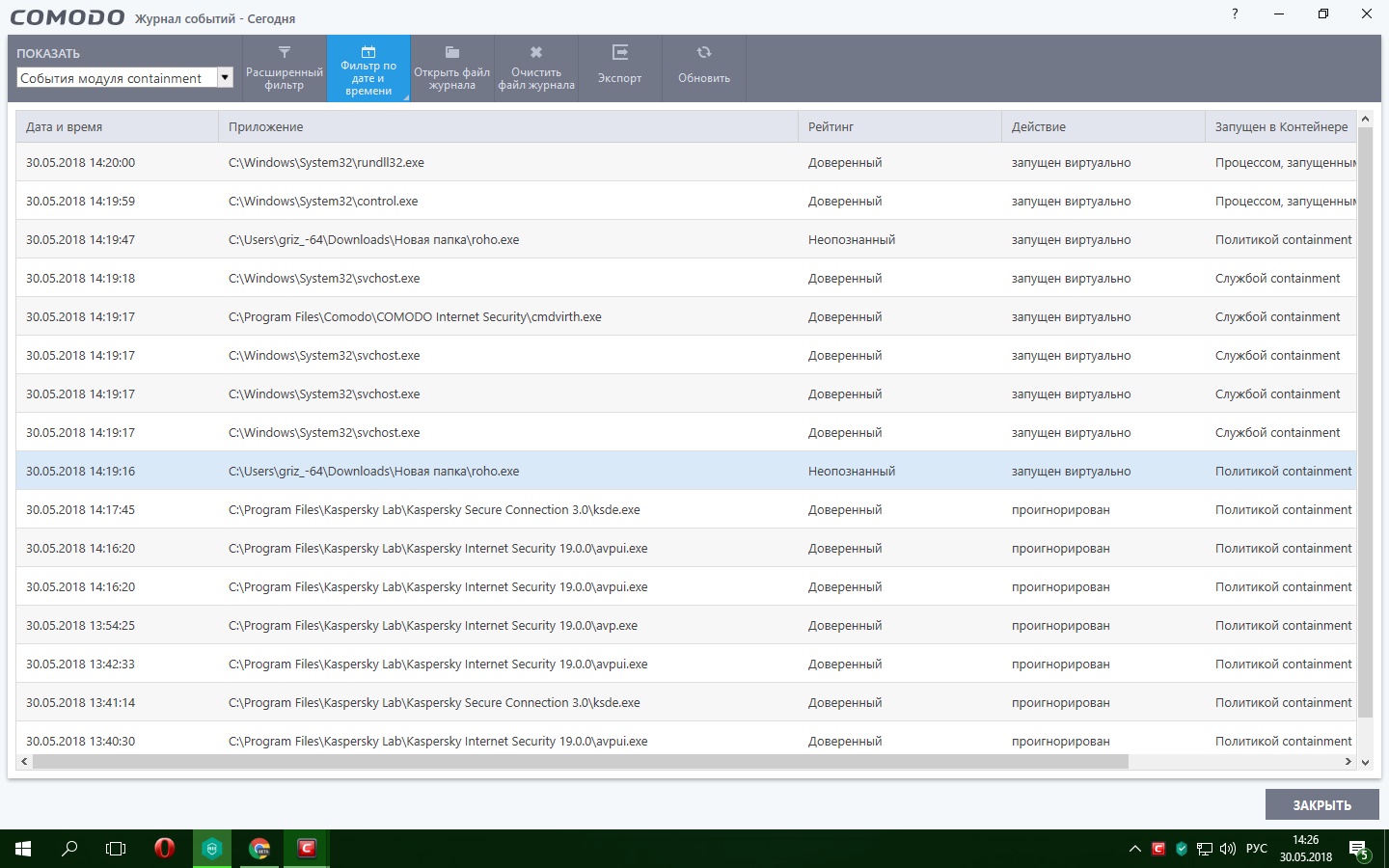Click the vertical scrollbar down arrow

(1365, 762)
